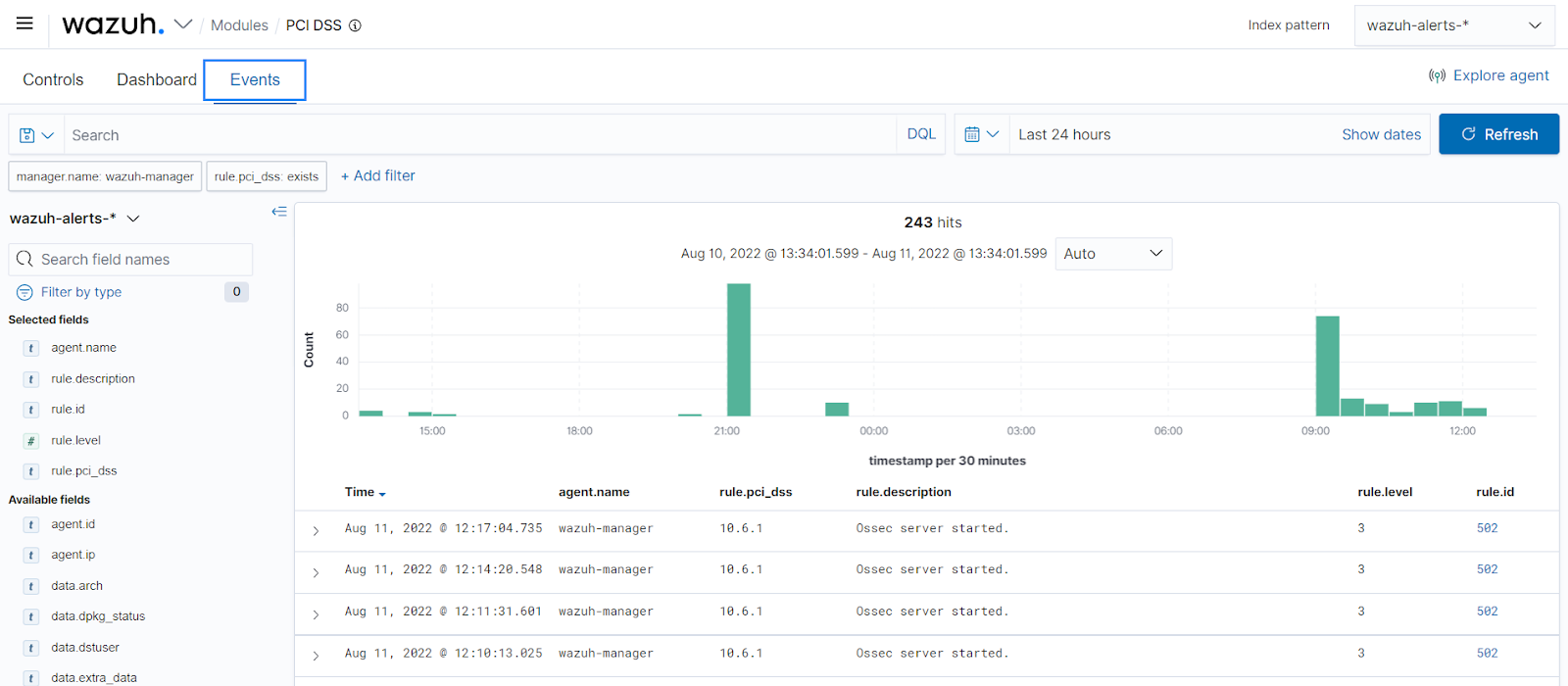Open rule 502 link in the 12:10:13 row

tap(1487, 654)
